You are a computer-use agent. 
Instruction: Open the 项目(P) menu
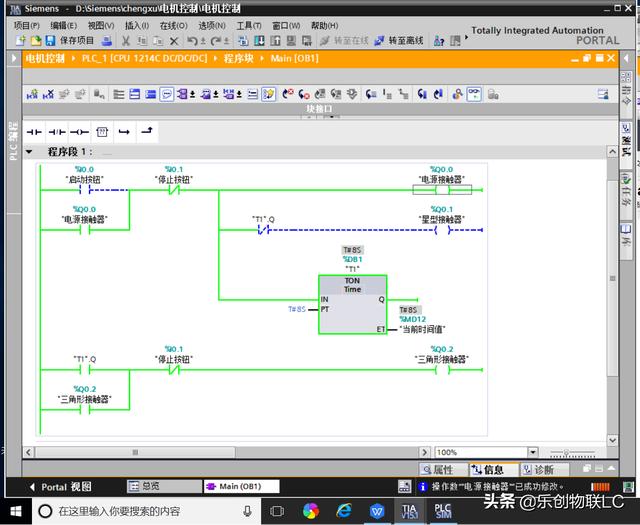27,26
